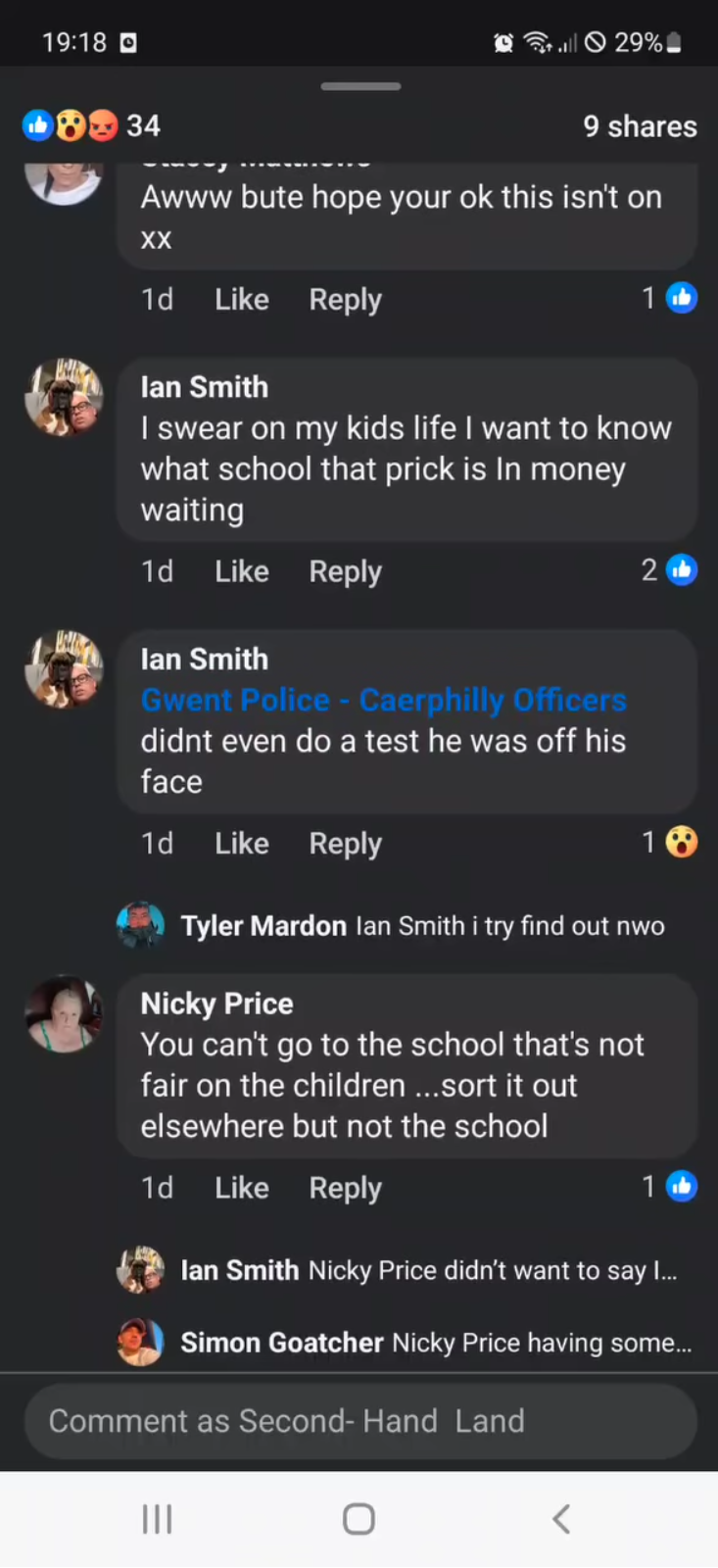Image resolution: width=718 pixels, height=1568 pixels.
Task: Tap like icon on the Awww bute comment
Action: pyautogui.click(x=682, y=298)
